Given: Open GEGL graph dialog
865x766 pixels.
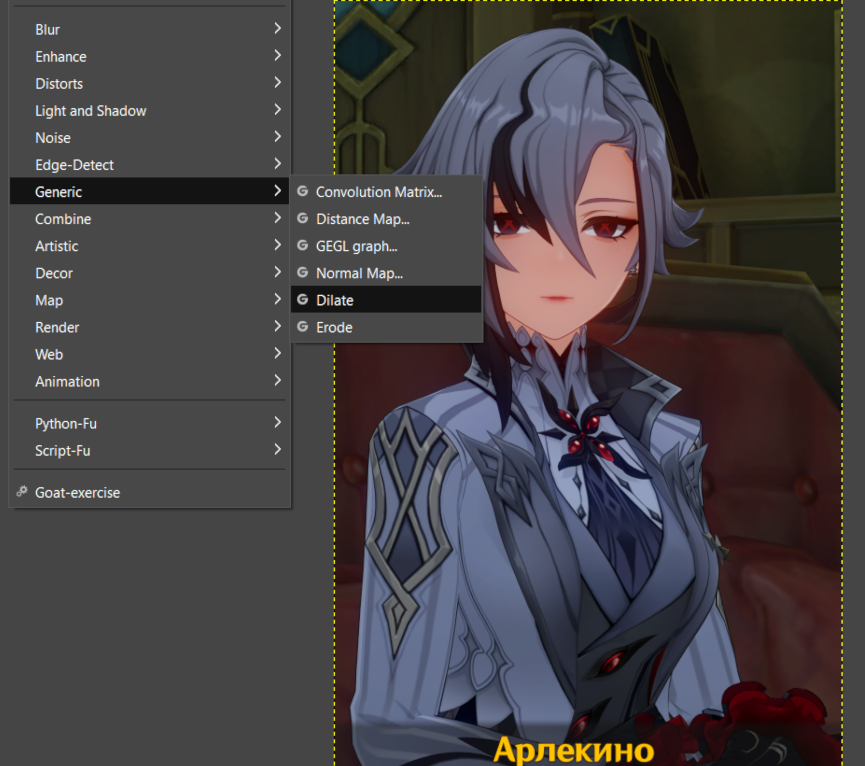Looking at the screenshot, I should pyautogui.click(x=386, y=245).
